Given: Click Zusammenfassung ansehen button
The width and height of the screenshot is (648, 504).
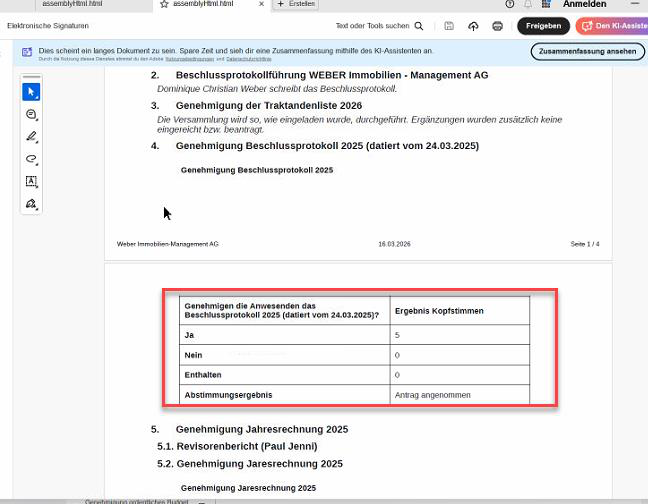Looking at the screenshot, I should [587, 52].
